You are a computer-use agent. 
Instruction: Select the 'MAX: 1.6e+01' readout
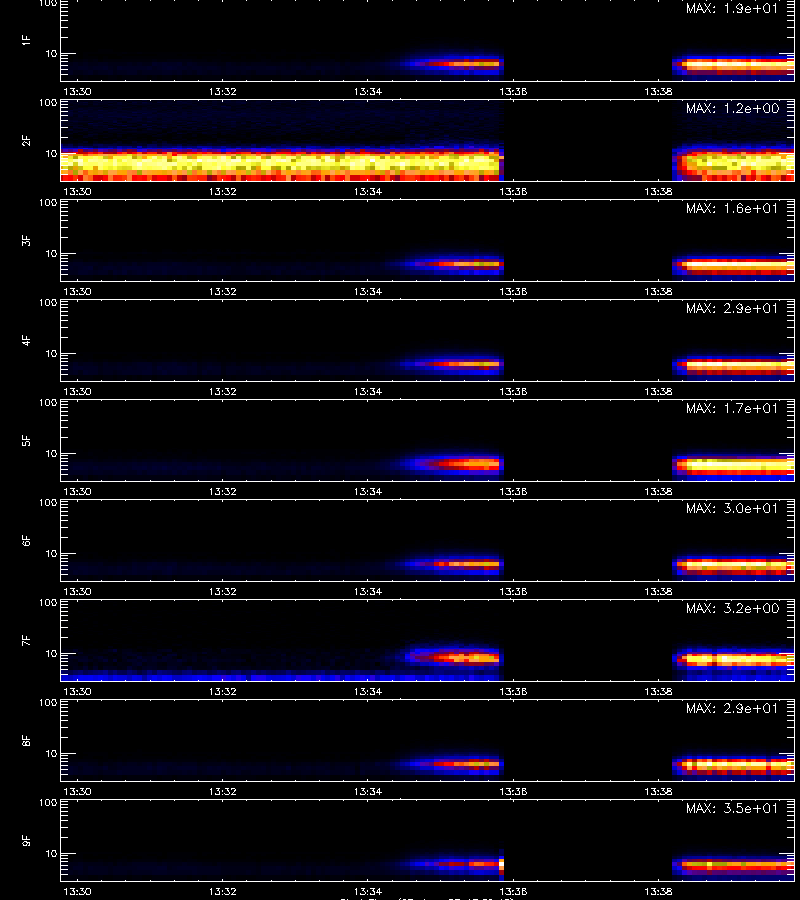pos(732,208)
